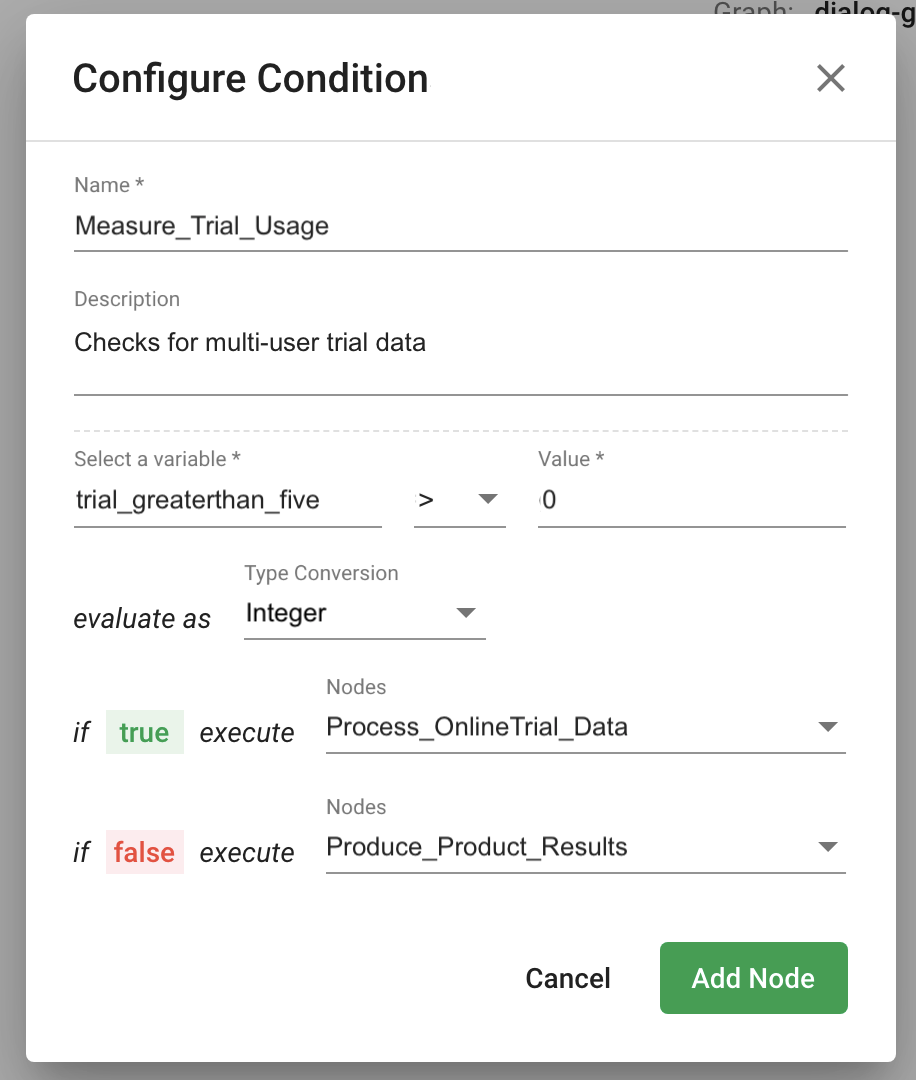This screenshot has width=916, height=1080.
Task: Select the Process_OnlineTrial_Data node text
Action: click(477, 727)
